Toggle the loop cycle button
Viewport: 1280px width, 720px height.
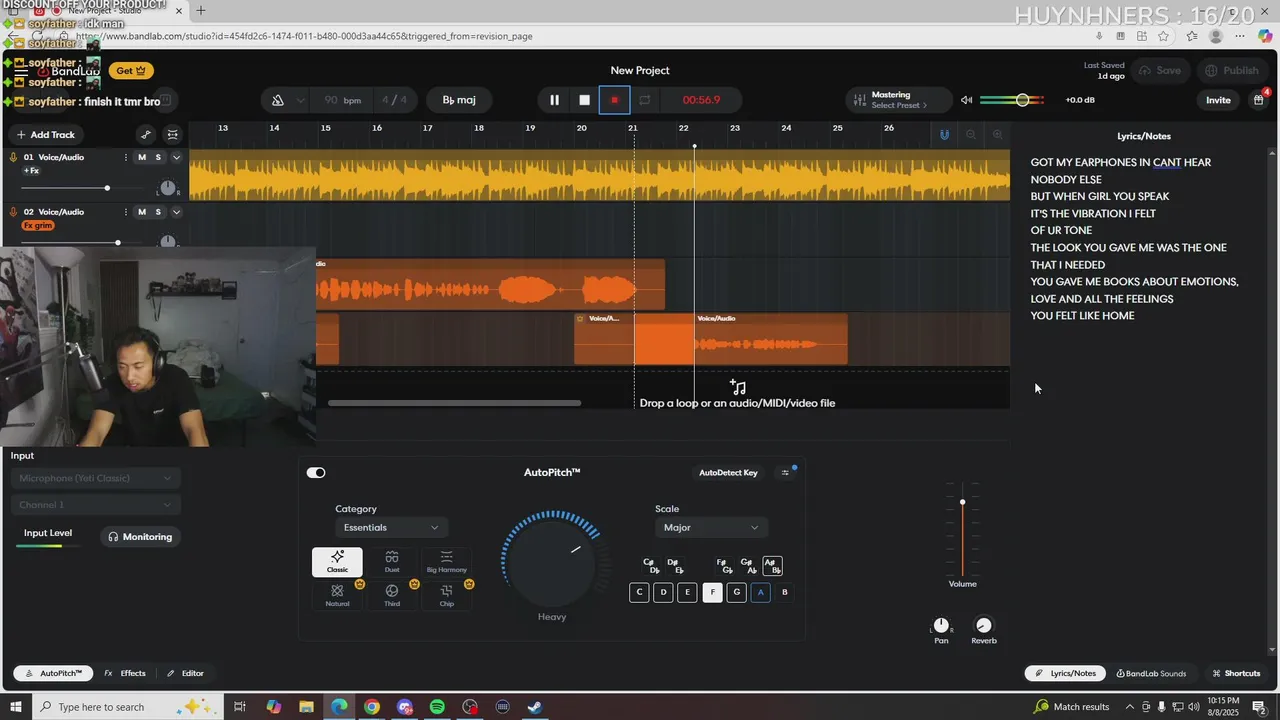tap(645, 100)
